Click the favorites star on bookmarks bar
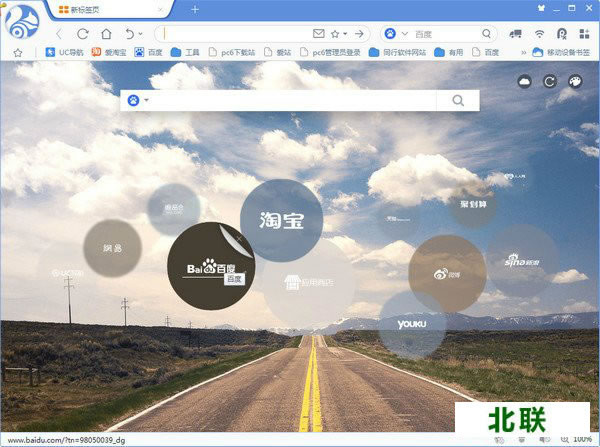600x447 pixels. pos(18,53)
